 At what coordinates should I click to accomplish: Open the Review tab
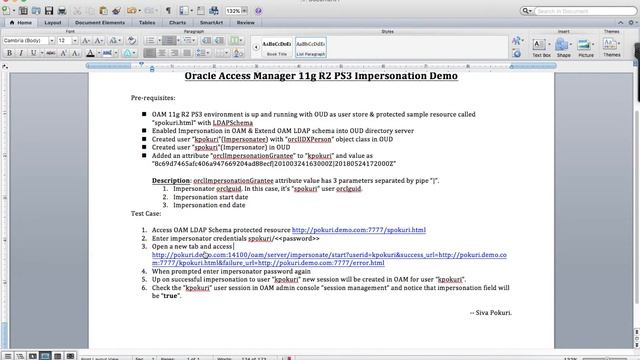click(x=246, y=22)
